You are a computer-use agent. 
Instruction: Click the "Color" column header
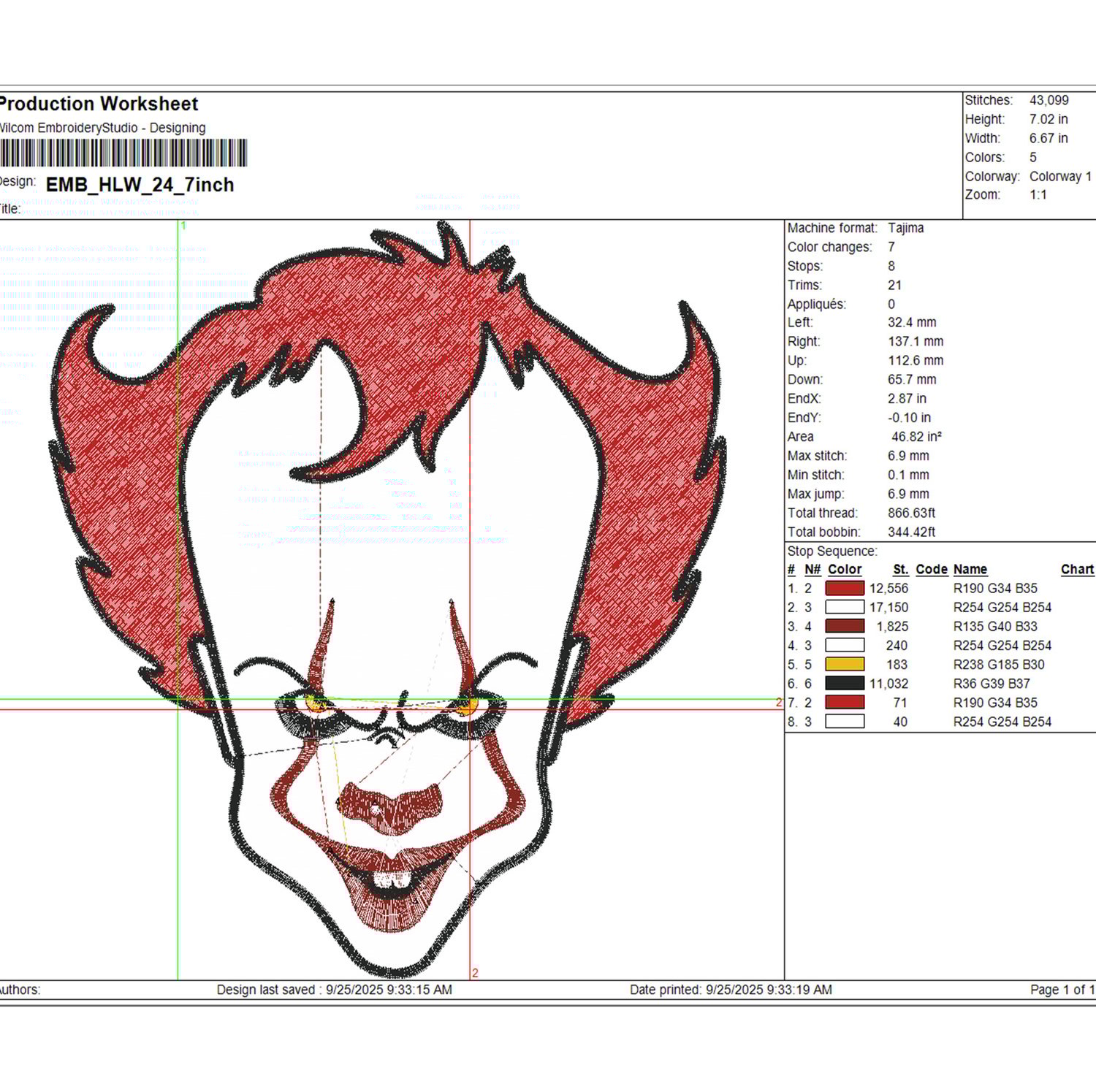point(845,569)
